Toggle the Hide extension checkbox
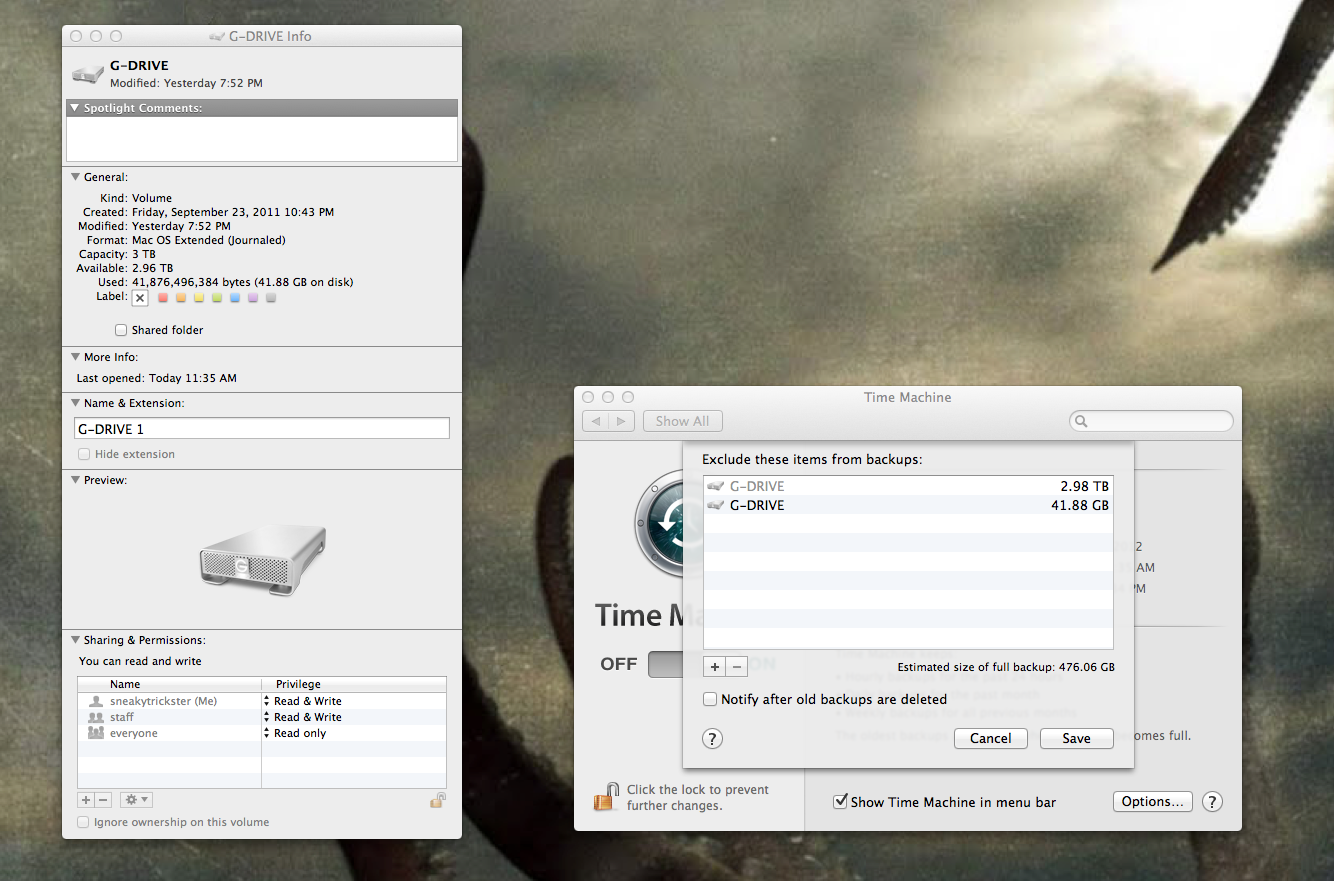This screenshot has width=1334, height=881. [x=84, y=454]
